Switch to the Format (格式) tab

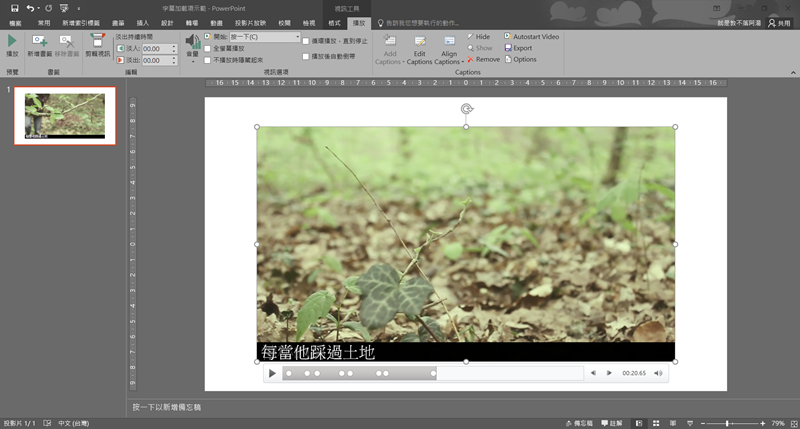point(332,21)
